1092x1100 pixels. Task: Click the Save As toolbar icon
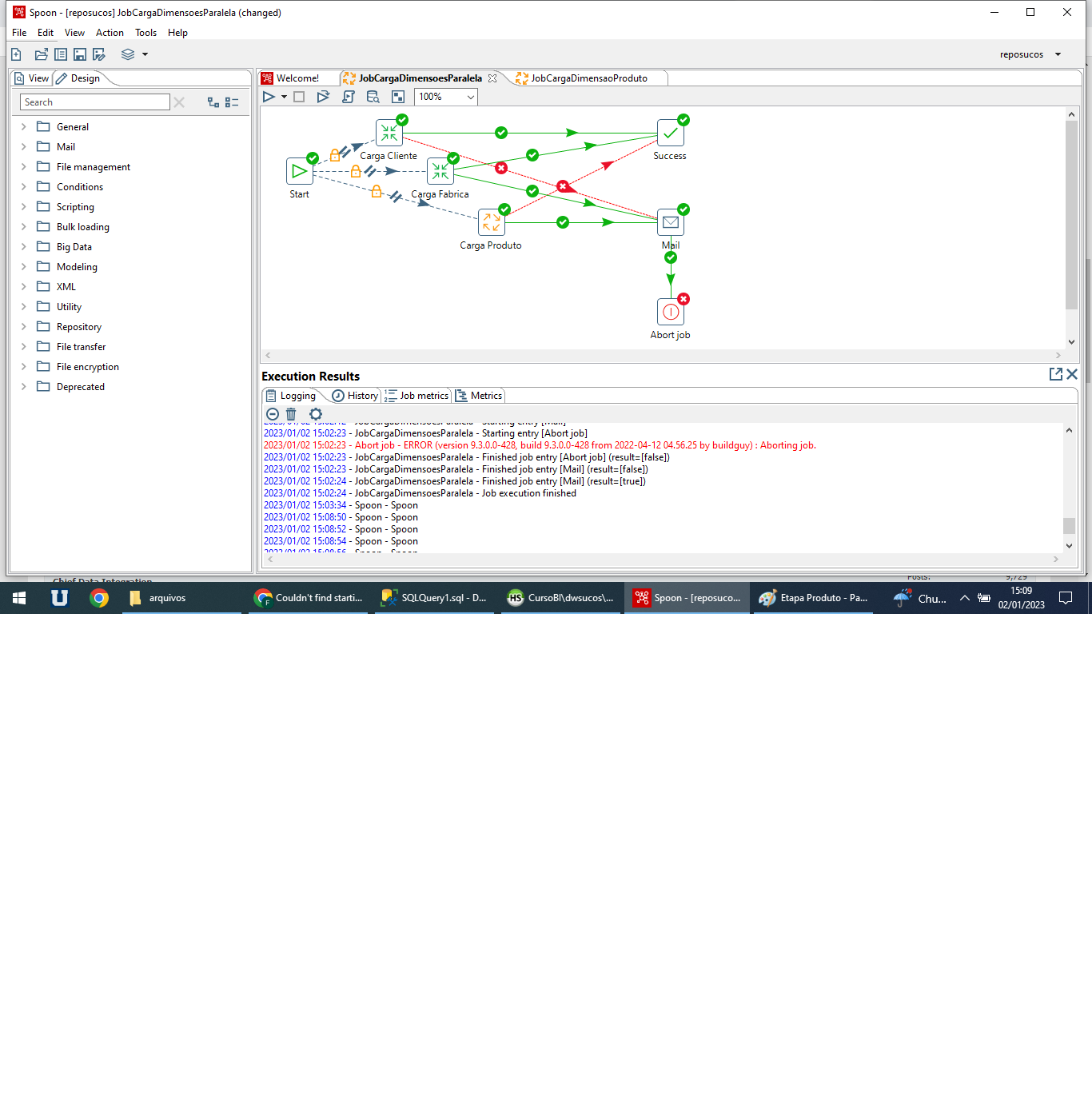coord(99,54)
